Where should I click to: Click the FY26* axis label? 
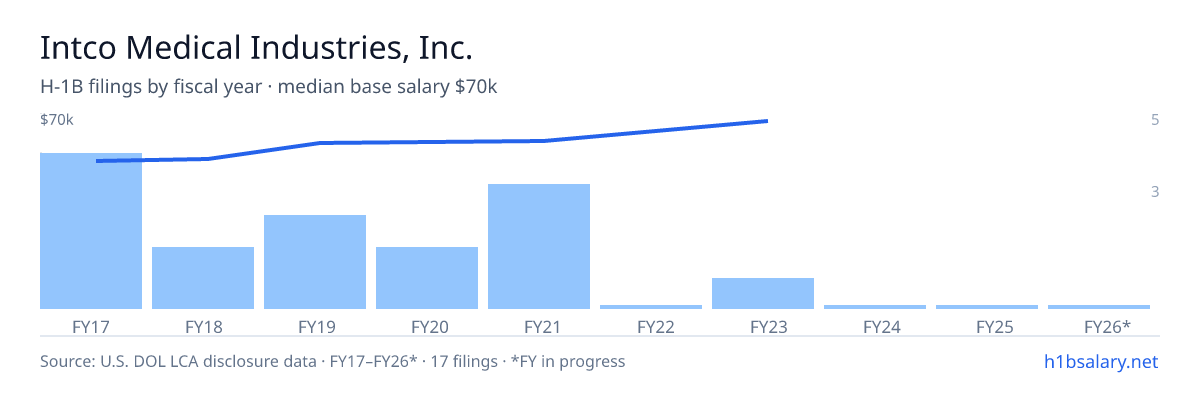point(1107,326)
